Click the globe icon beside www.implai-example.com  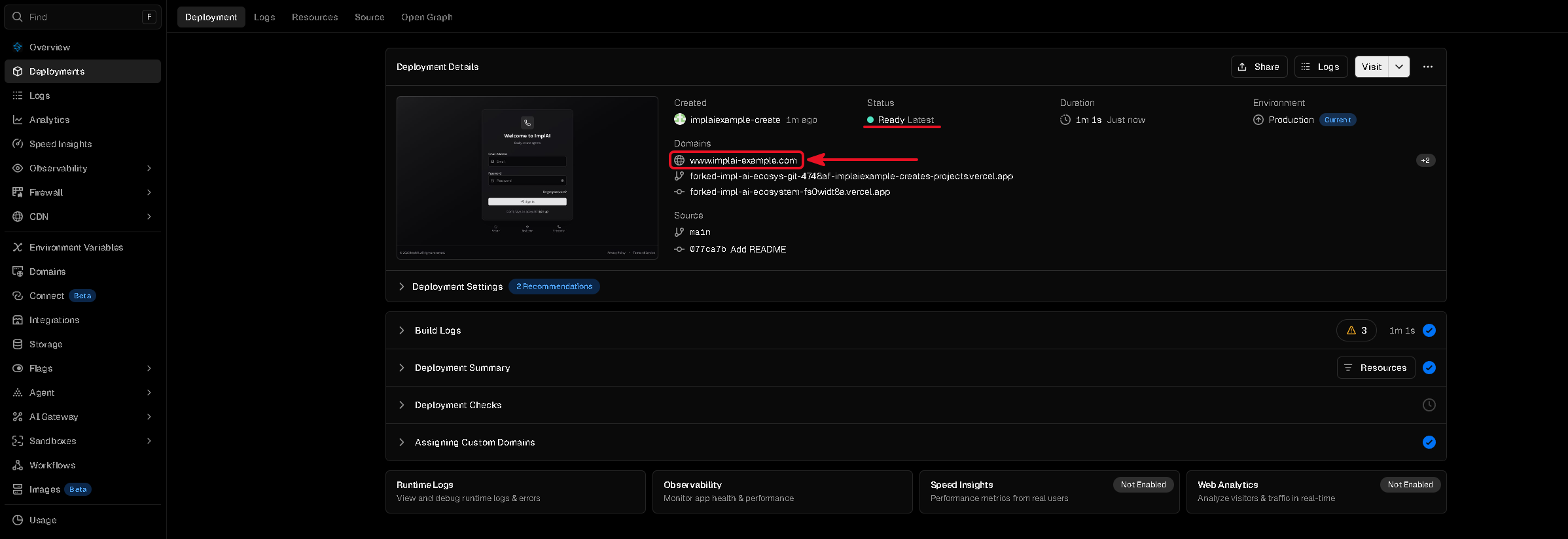point(679,160)
